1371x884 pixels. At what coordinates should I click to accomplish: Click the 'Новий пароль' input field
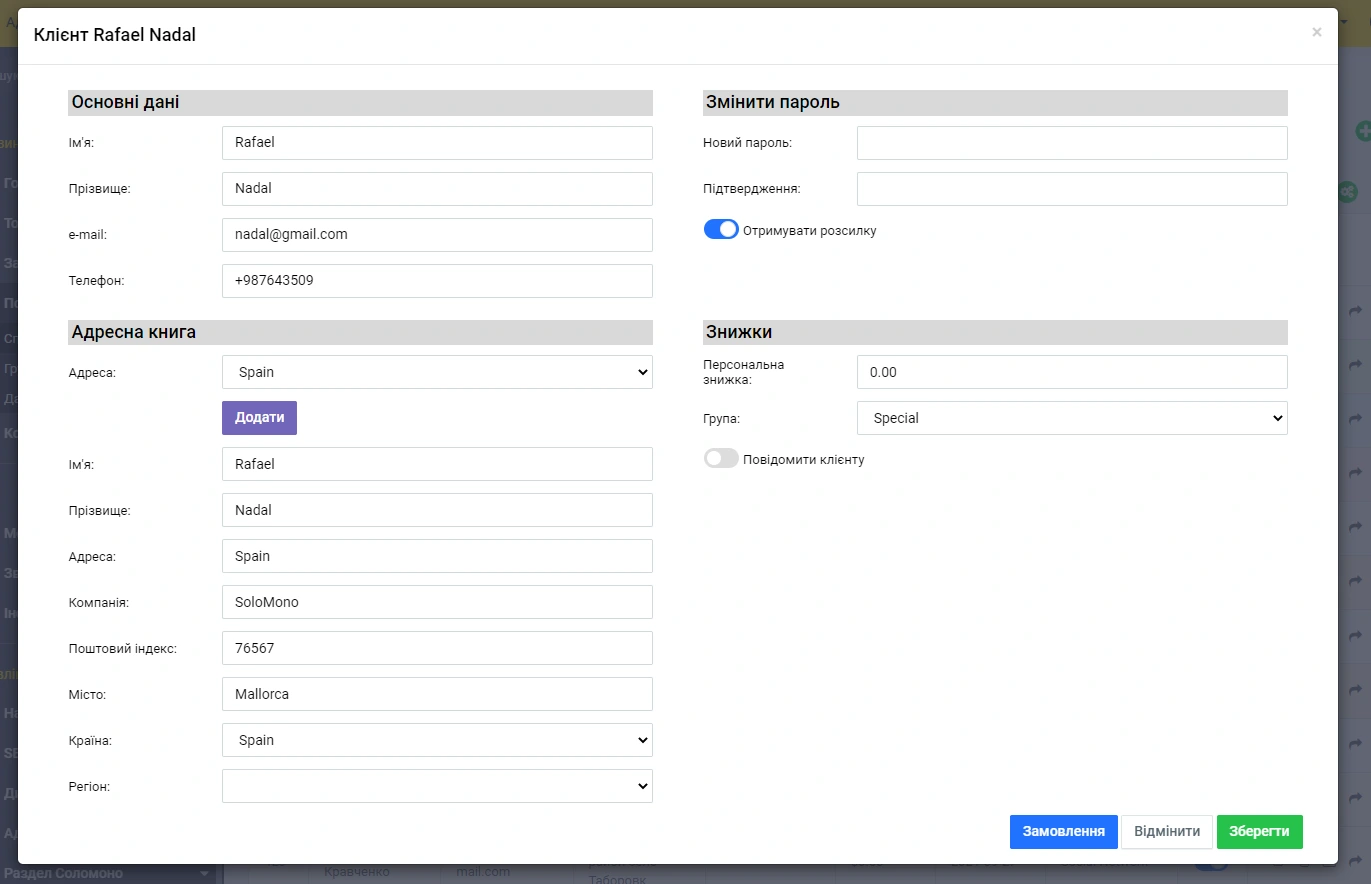point(1072,143)
